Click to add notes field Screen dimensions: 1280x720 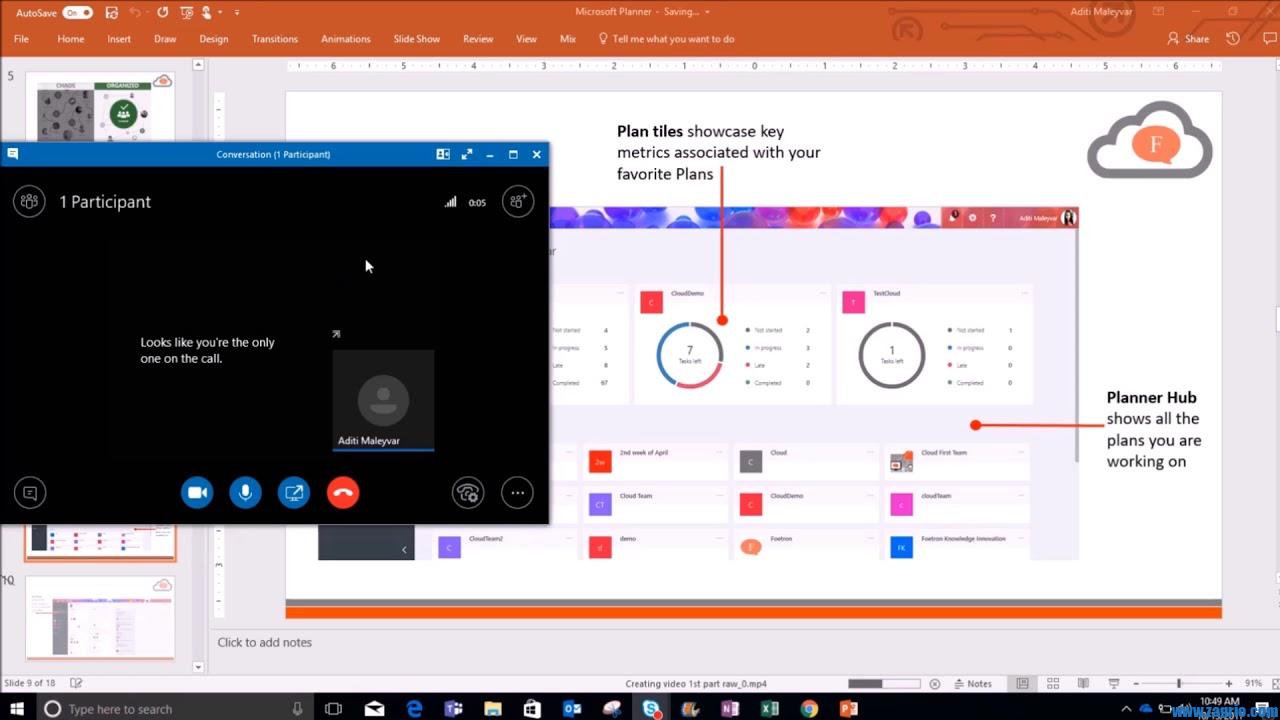(265, 642)
